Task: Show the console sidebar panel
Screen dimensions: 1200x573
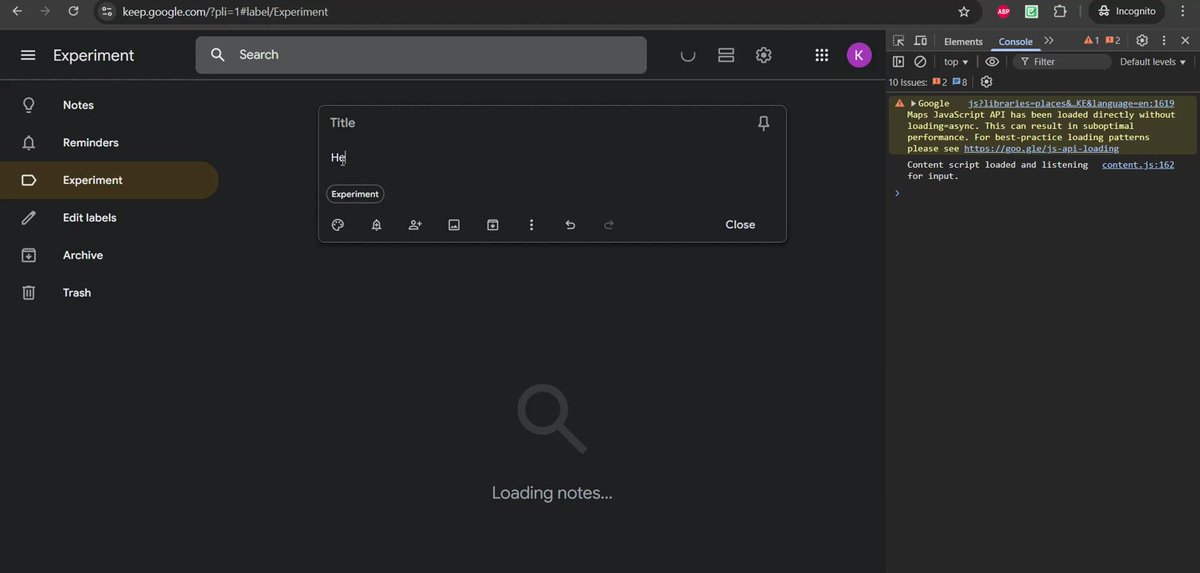Action: pyautogui.click(x=899, y=62)
